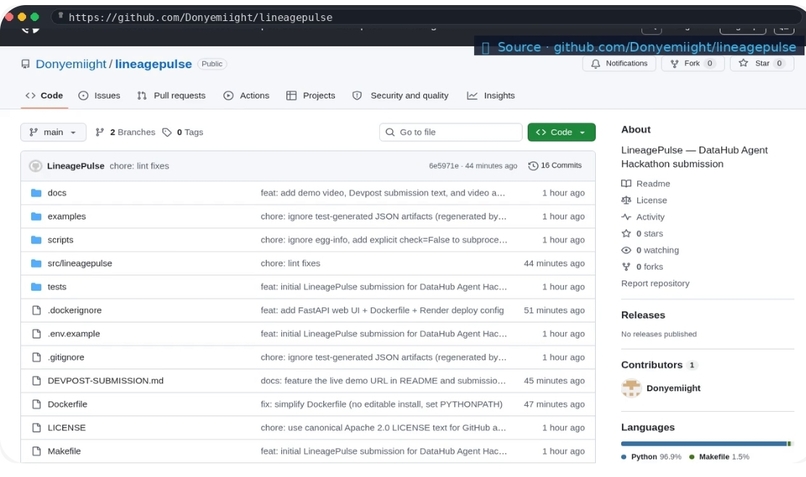The height and width of the screenshot is (477, 806).
Task: Click the LineagePulse committer avatar
Action: click(x=35, y=166)
